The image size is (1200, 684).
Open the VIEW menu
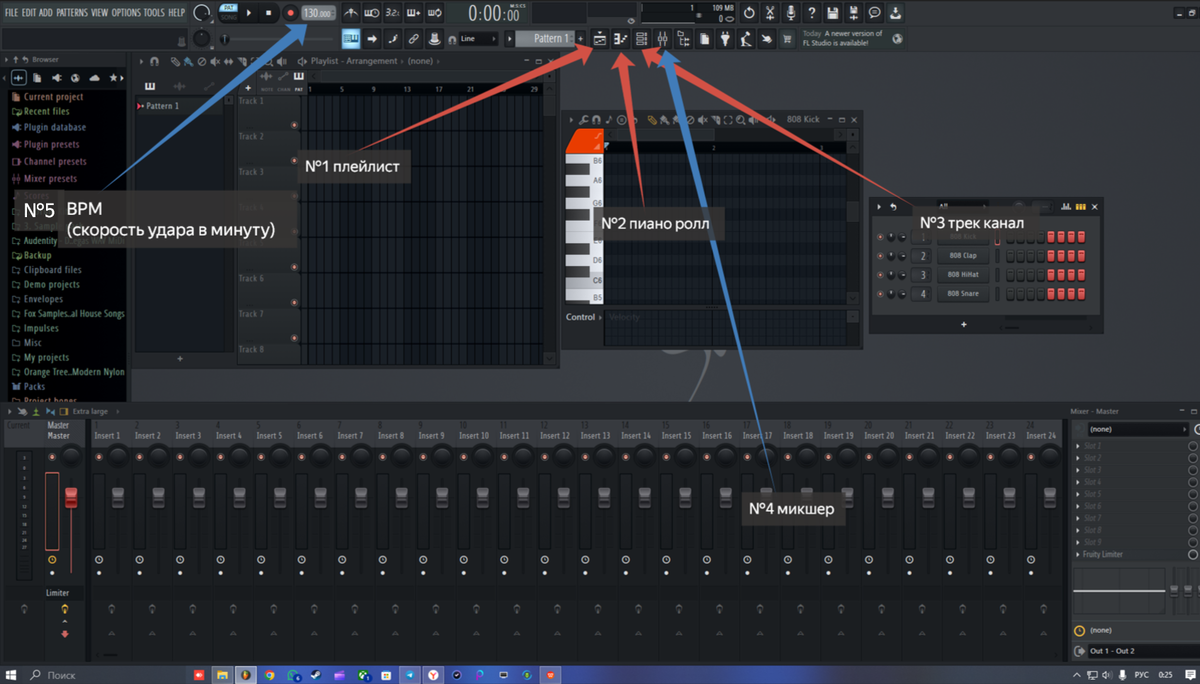(99, 12)
